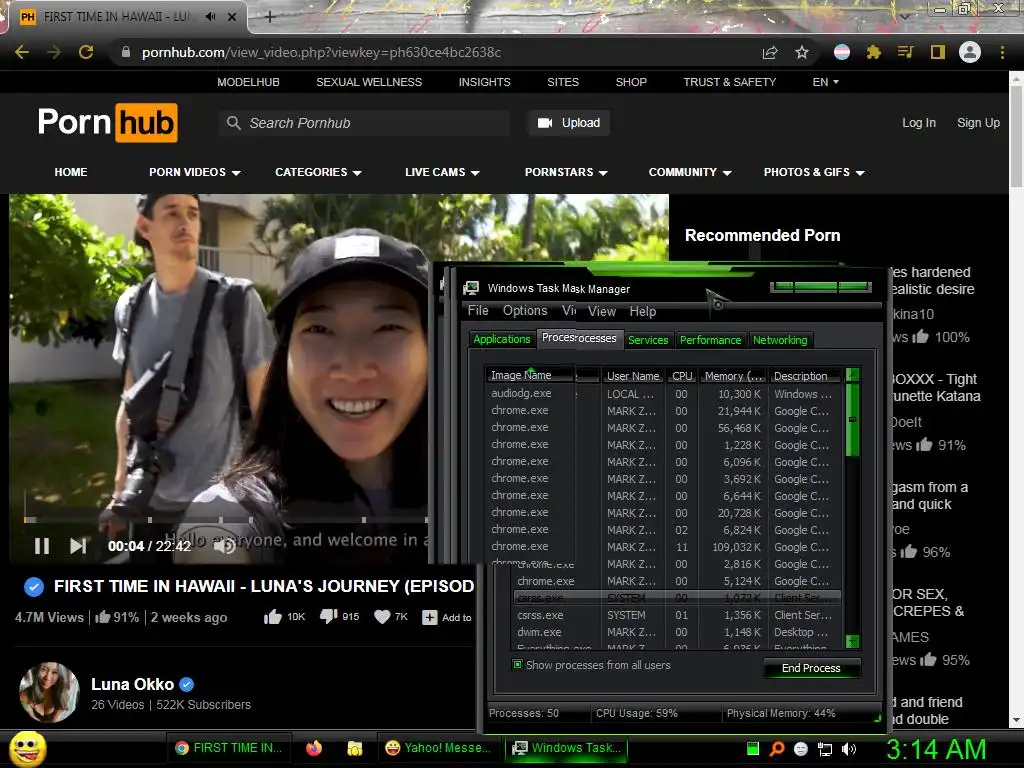
Task: Switch to Yahoo! Messenger taskbar button
Action: (438, 748)
